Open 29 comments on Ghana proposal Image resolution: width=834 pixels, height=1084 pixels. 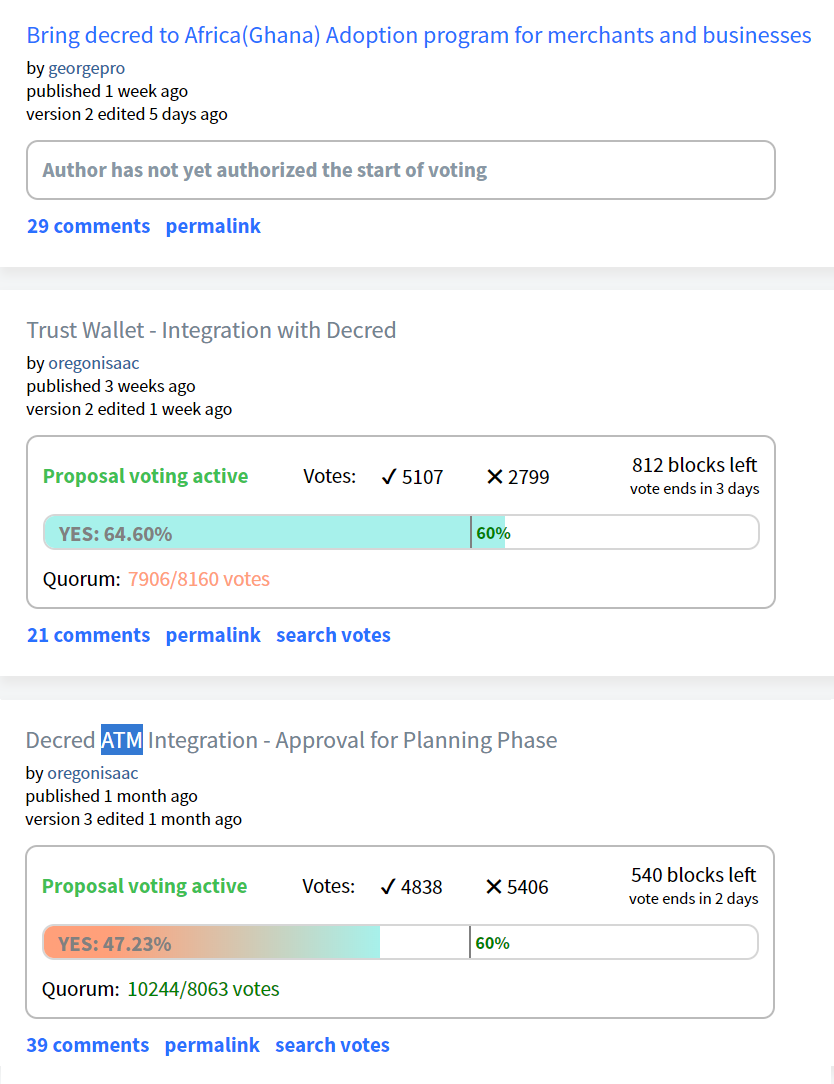89,226
